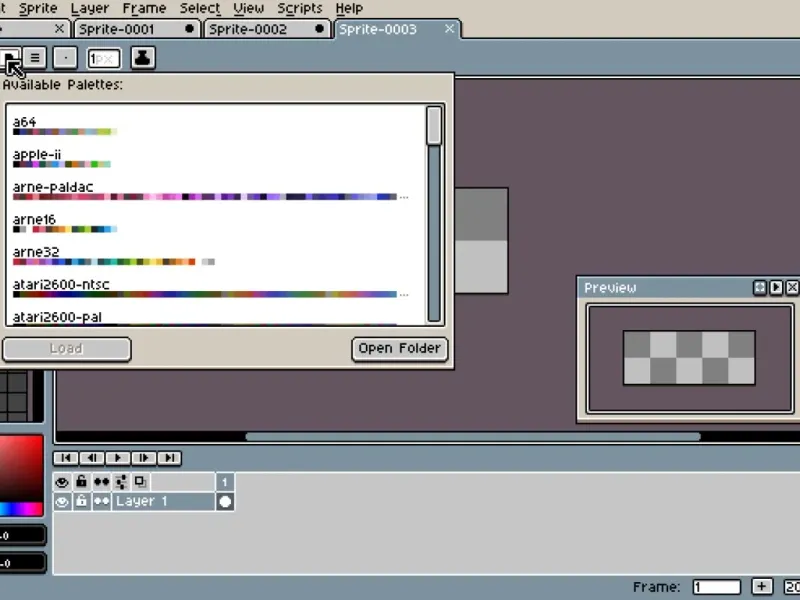800x600 pixels.
Task: Click the hue slider bar
Action: 21,509
